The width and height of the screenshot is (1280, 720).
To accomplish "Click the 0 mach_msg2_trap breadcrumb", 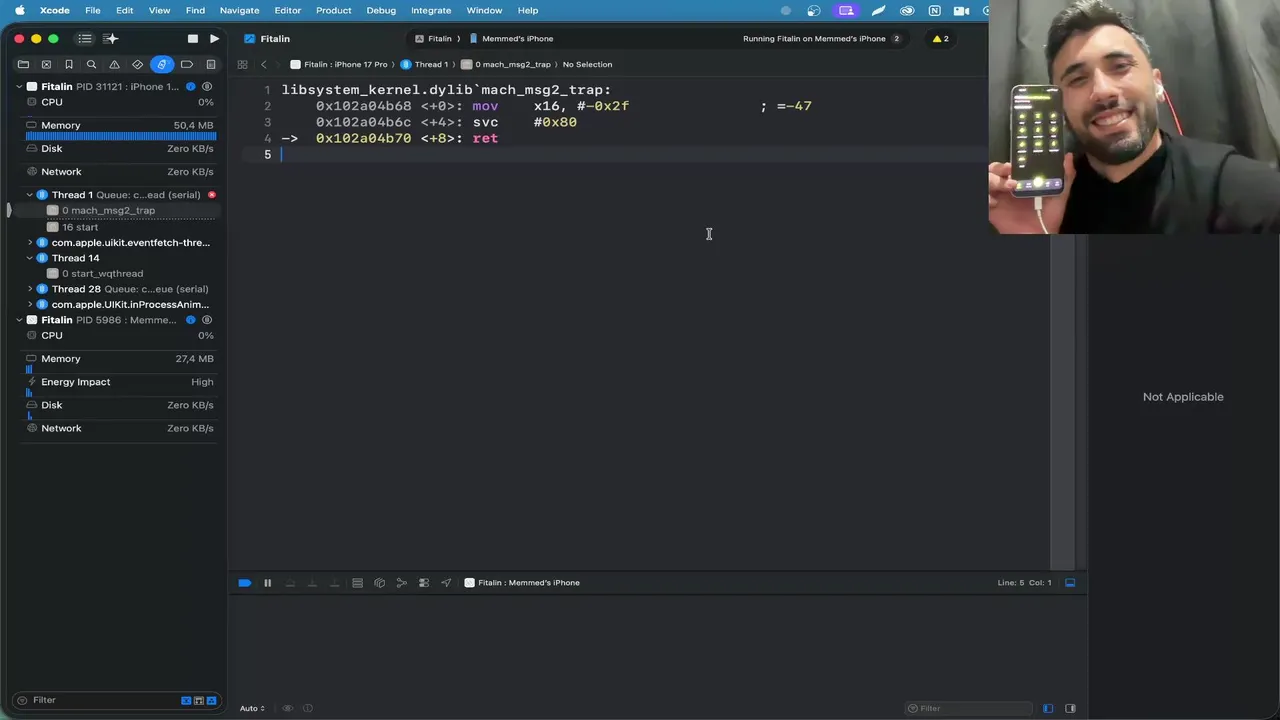I will pos(506,64).
